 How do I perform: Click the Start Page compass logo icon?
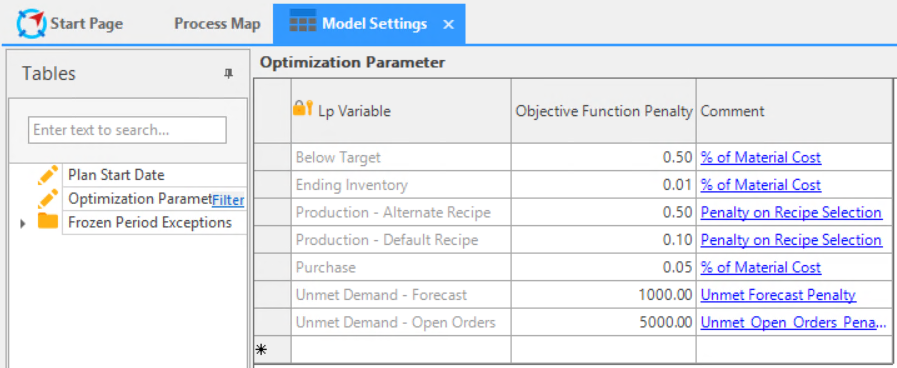click(x=31, y=23)
